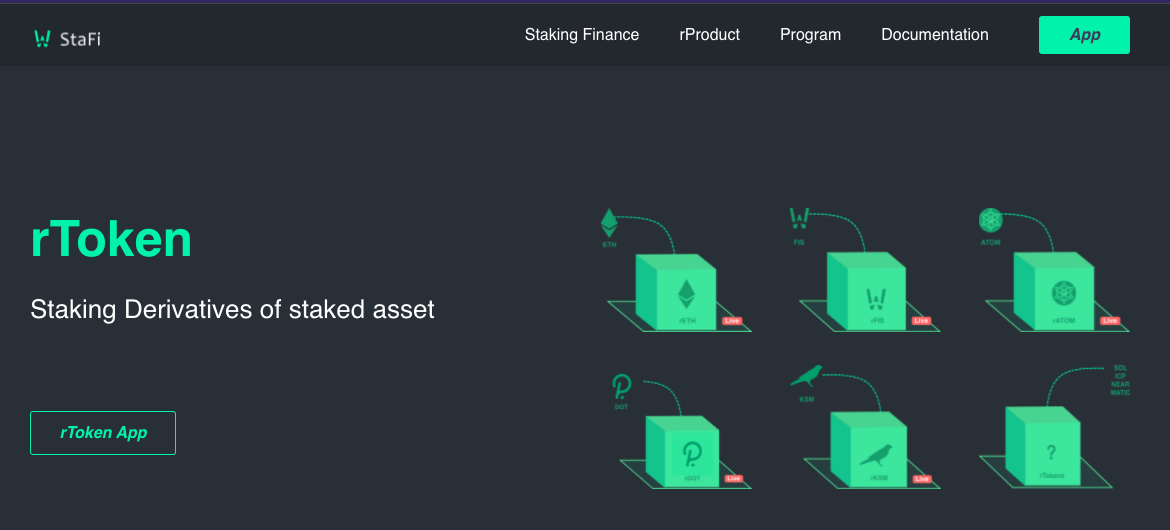Viewport: 1170px width, 530px height.
Task: Click the Live badge on rDOT
Action: tap(733, 478)
